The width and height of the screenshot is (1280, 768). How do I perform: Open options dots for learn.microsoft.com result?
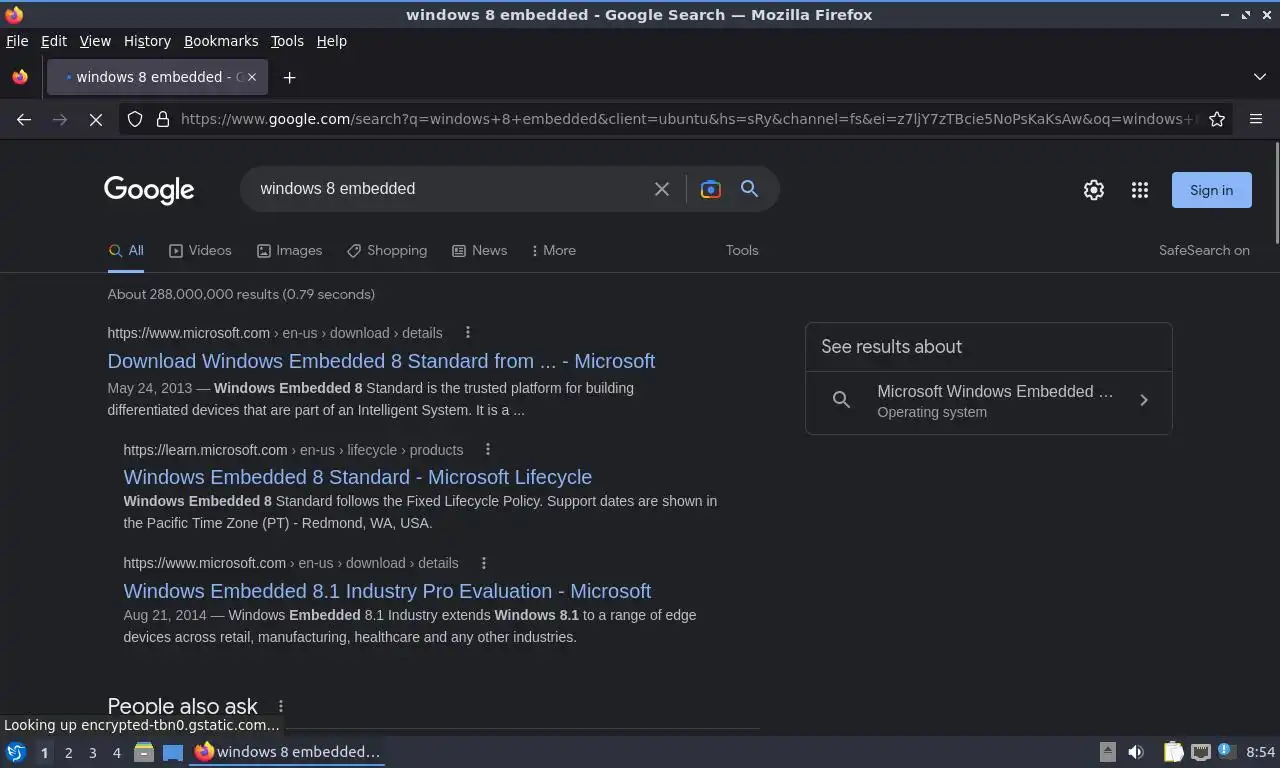(x=488, y=450)
